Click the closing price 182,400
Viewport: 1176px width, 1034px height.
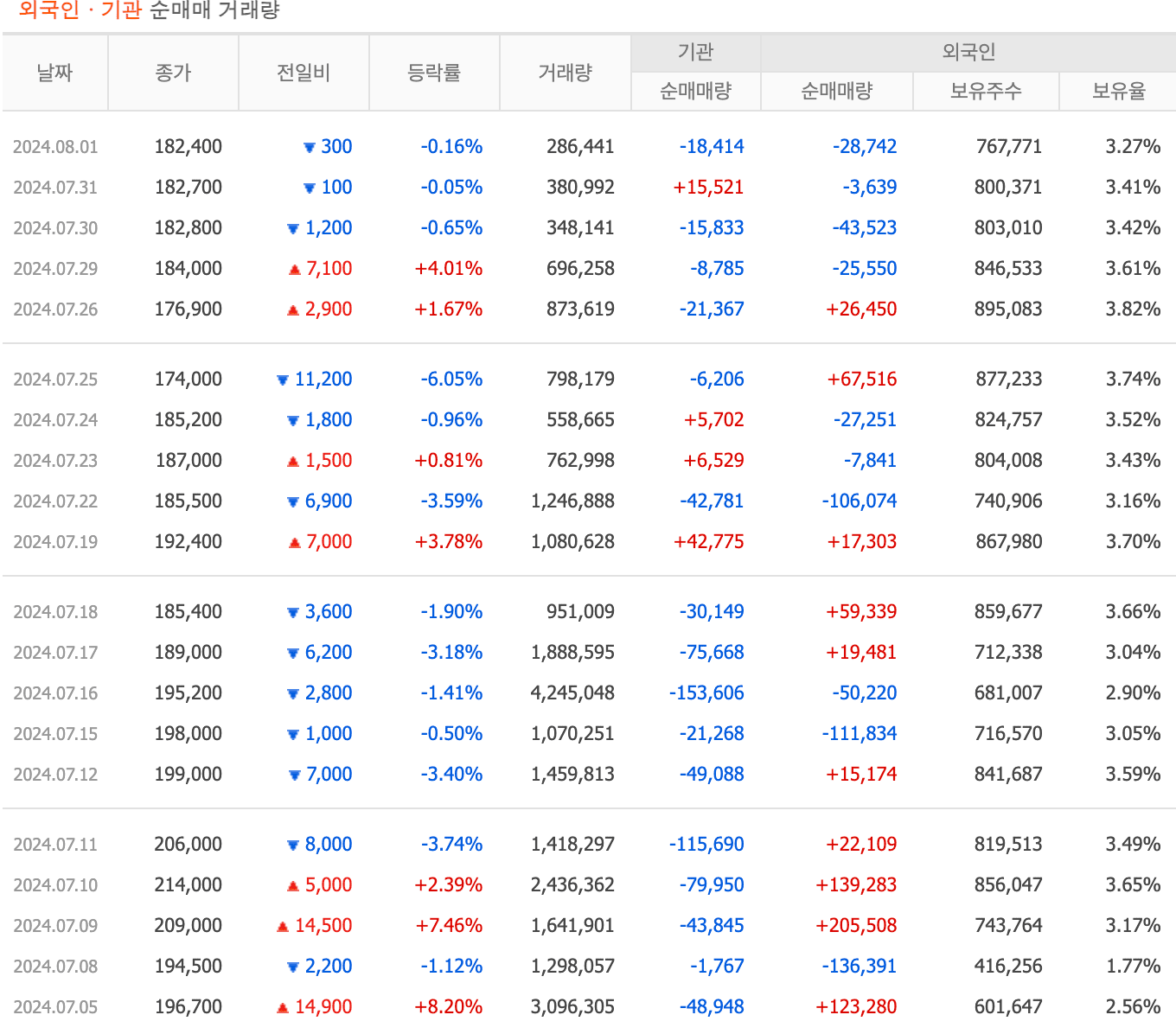pyautogui.click(x=188, y=146)
